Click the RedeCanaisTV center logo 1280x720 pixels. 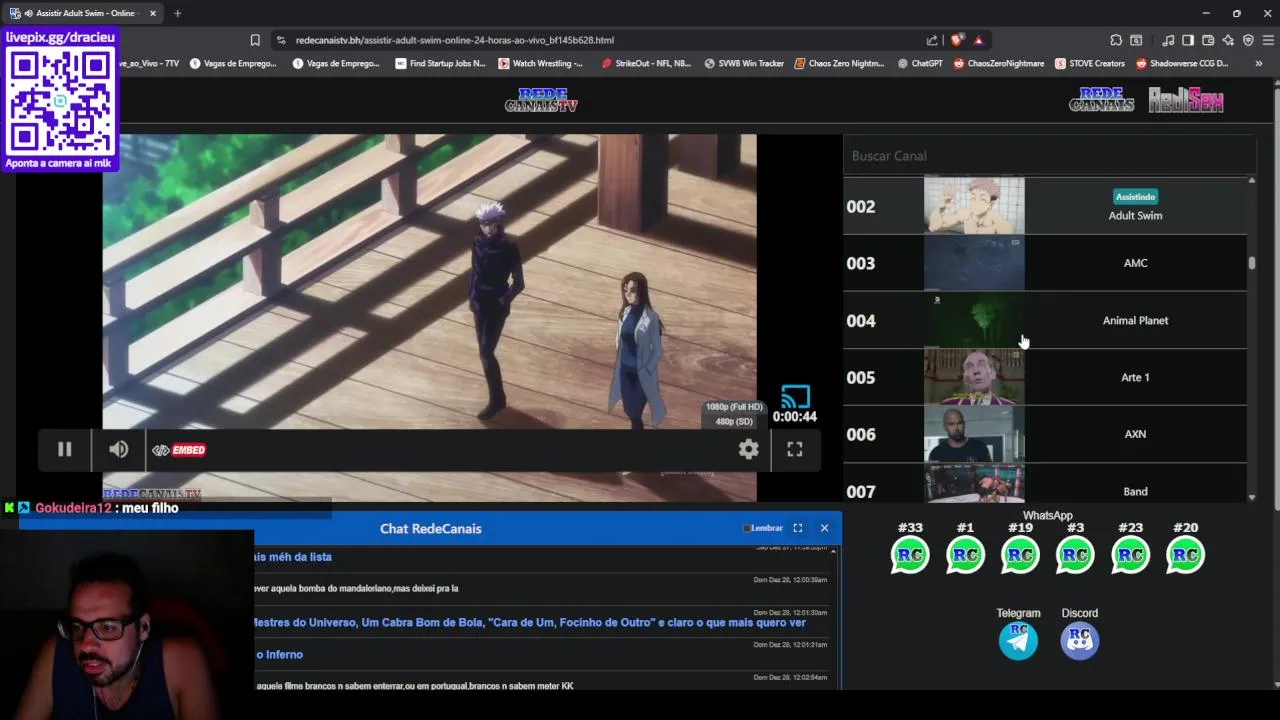pos(541,100)
